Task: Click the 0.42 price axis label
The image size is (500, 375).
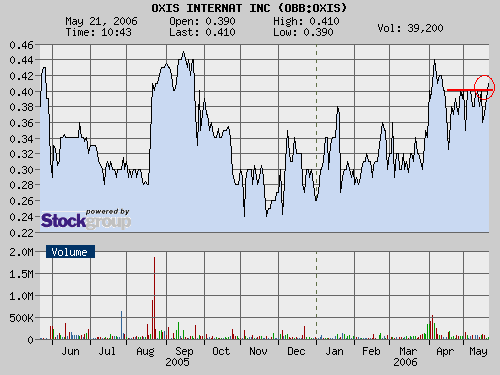Action: click(21, 76)
